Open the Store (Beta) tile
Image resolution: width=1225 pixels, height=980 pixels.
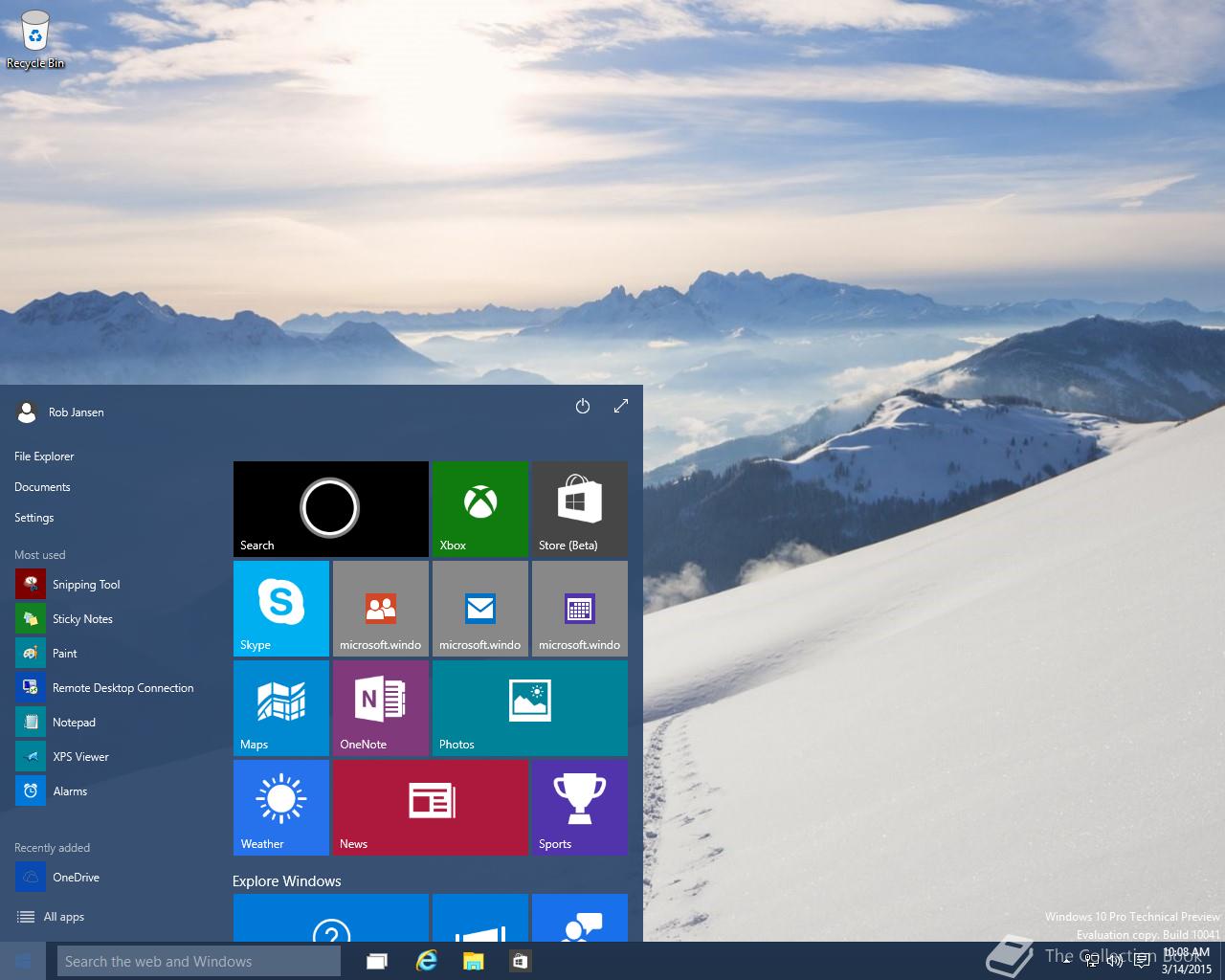[580, 509]
